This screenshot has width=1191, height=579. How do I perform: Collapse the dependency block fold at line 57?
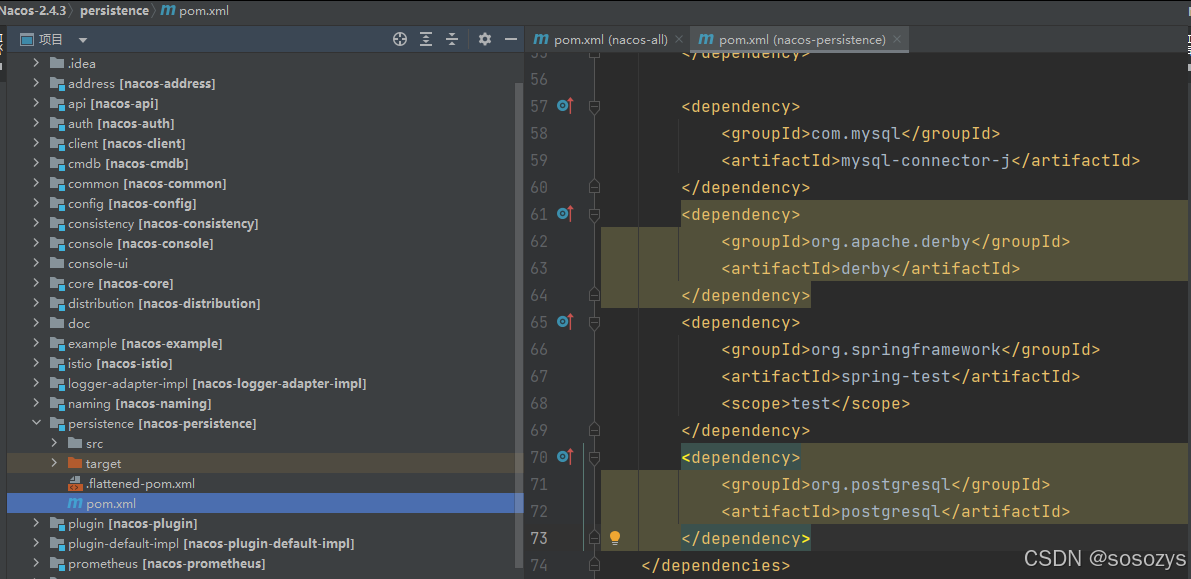(x=594, y=107)
